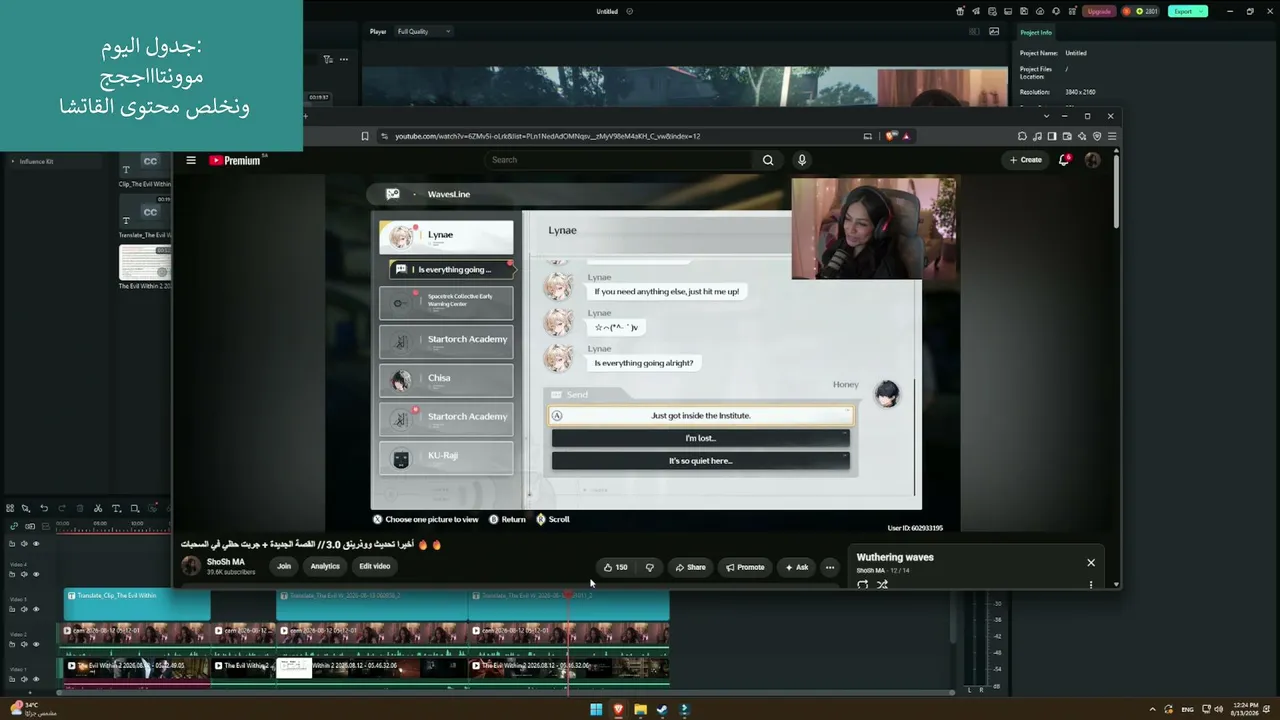Click the YouTube search magnifier button
This screenshot has height=720, width=1280.
point(768,160)
